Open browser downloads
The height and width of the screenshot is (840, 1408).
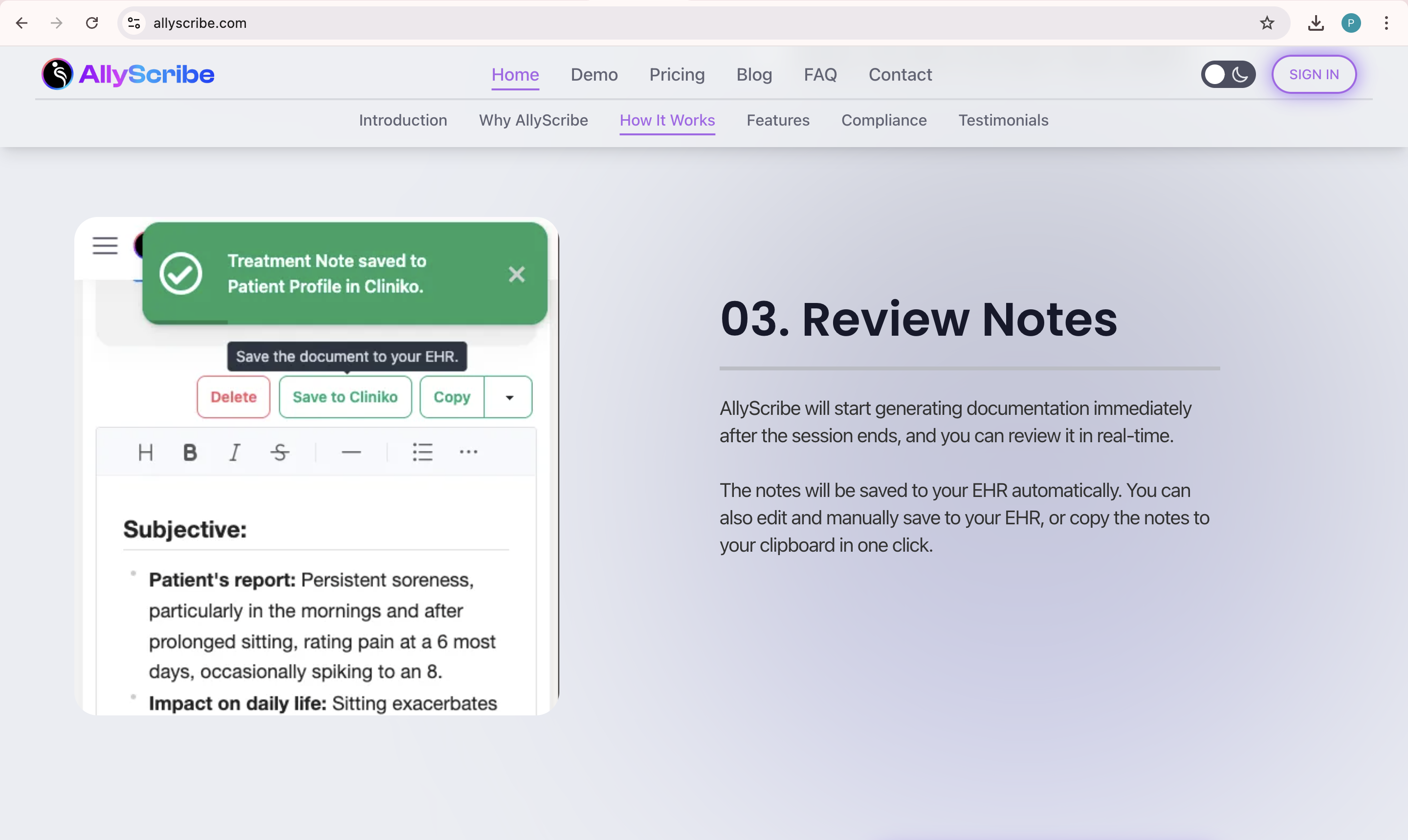1316,23
